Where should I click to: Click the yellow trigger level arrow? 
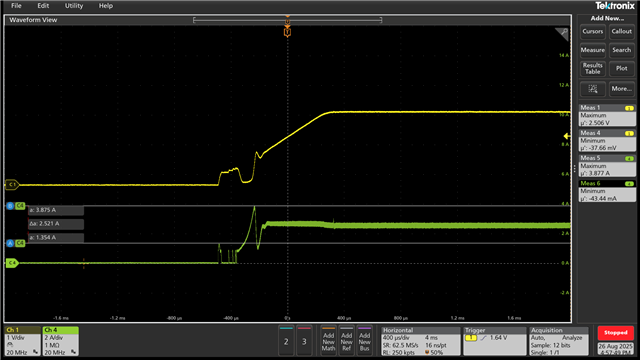(x=567, y=136)
